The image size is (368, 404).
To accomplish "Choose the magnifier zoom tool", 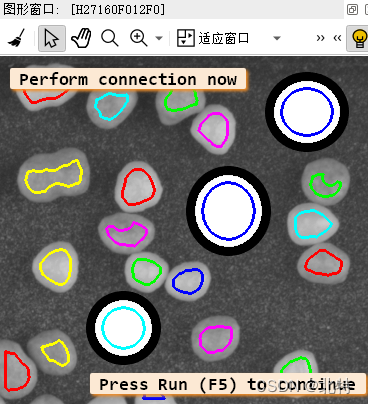I will pos(110,38).
